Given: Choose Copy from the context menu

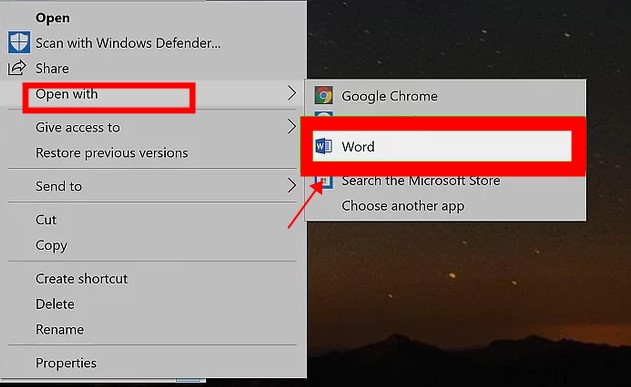Looking at the screenshot, I should [51, 245].
